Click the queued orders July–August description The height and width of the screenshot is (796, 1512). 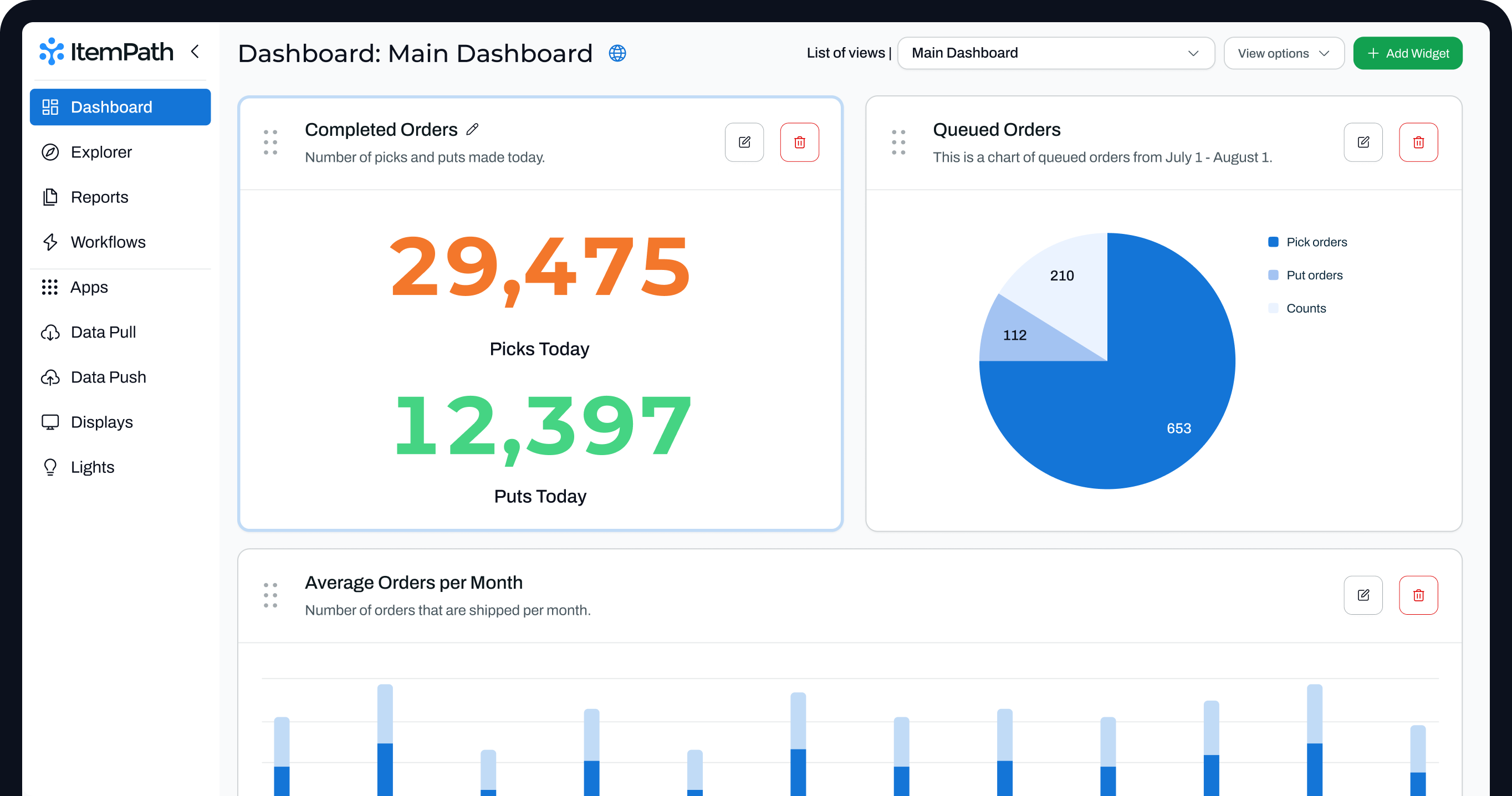1102,157
